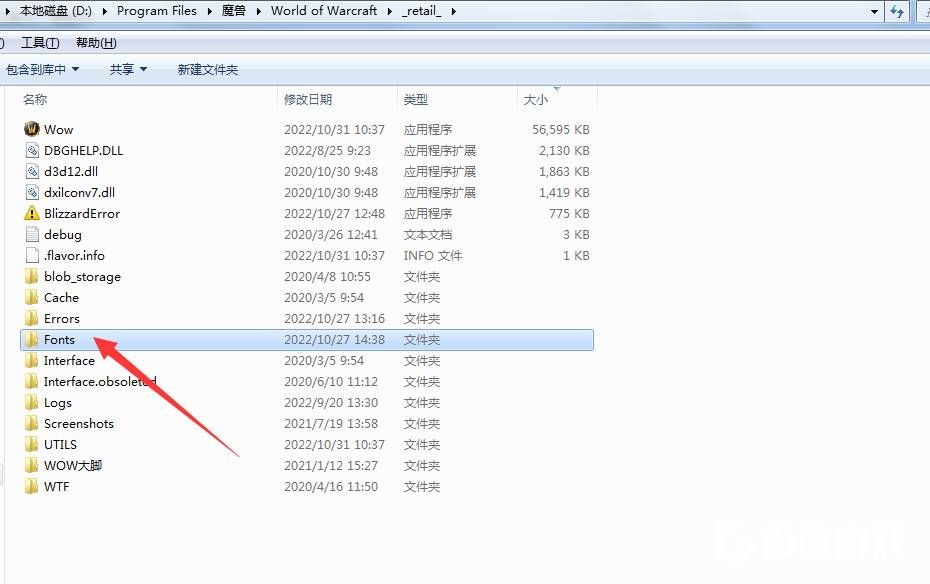Select the debug text document icon
Screen dimensions: 930x584
coord(32,234)
